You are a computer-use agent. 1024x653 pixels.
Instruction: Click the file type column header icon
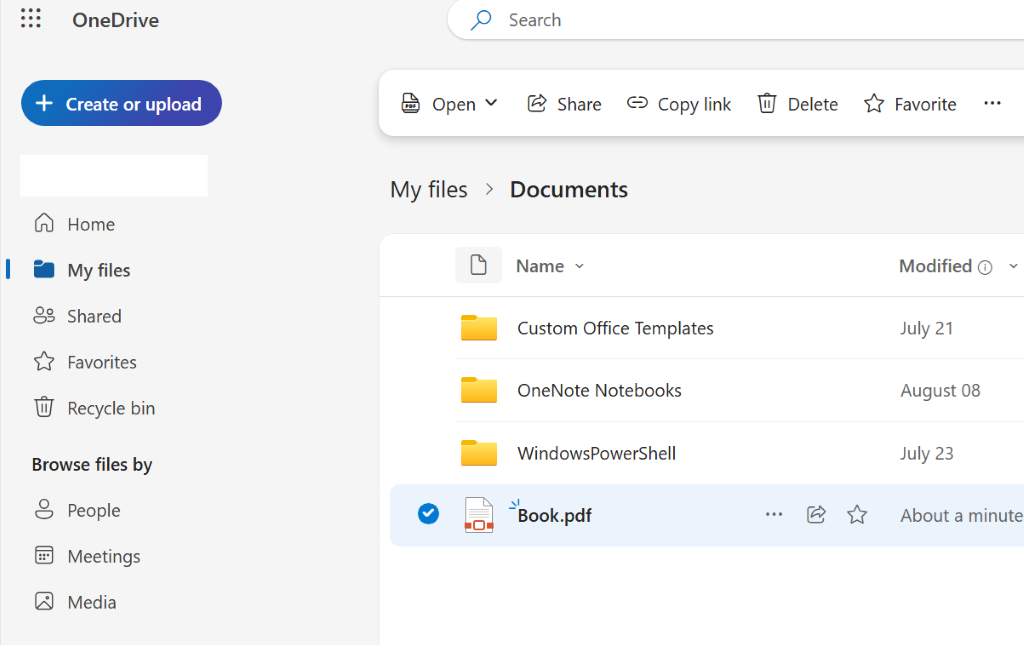(478, 265)
